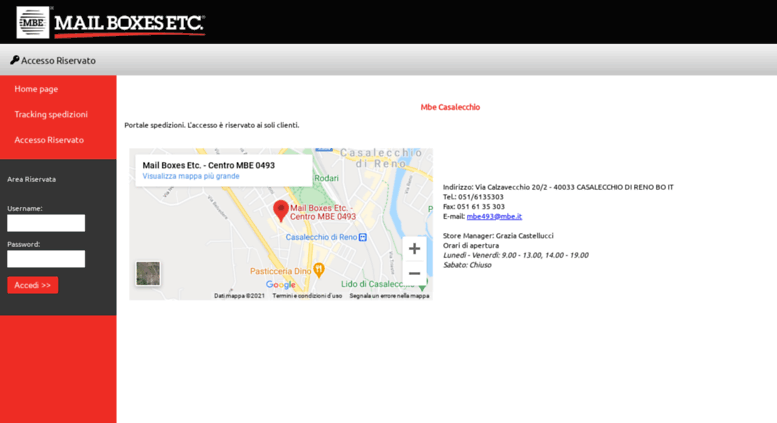Zoom out the map with minus button
The width and height of the screenshot is (777, 423).
click(414, 273)
